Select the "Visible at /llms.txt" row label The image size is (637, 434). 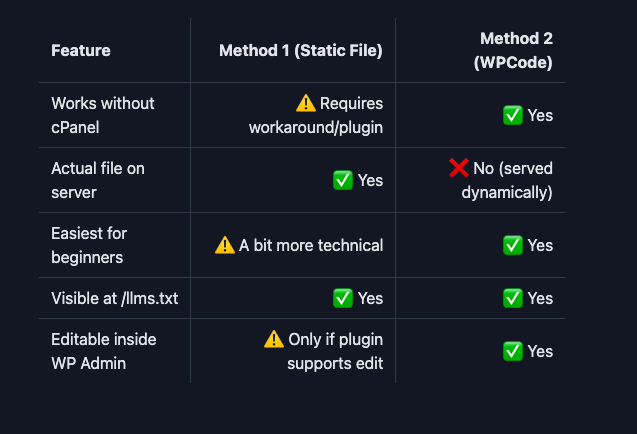coord(115,298)
